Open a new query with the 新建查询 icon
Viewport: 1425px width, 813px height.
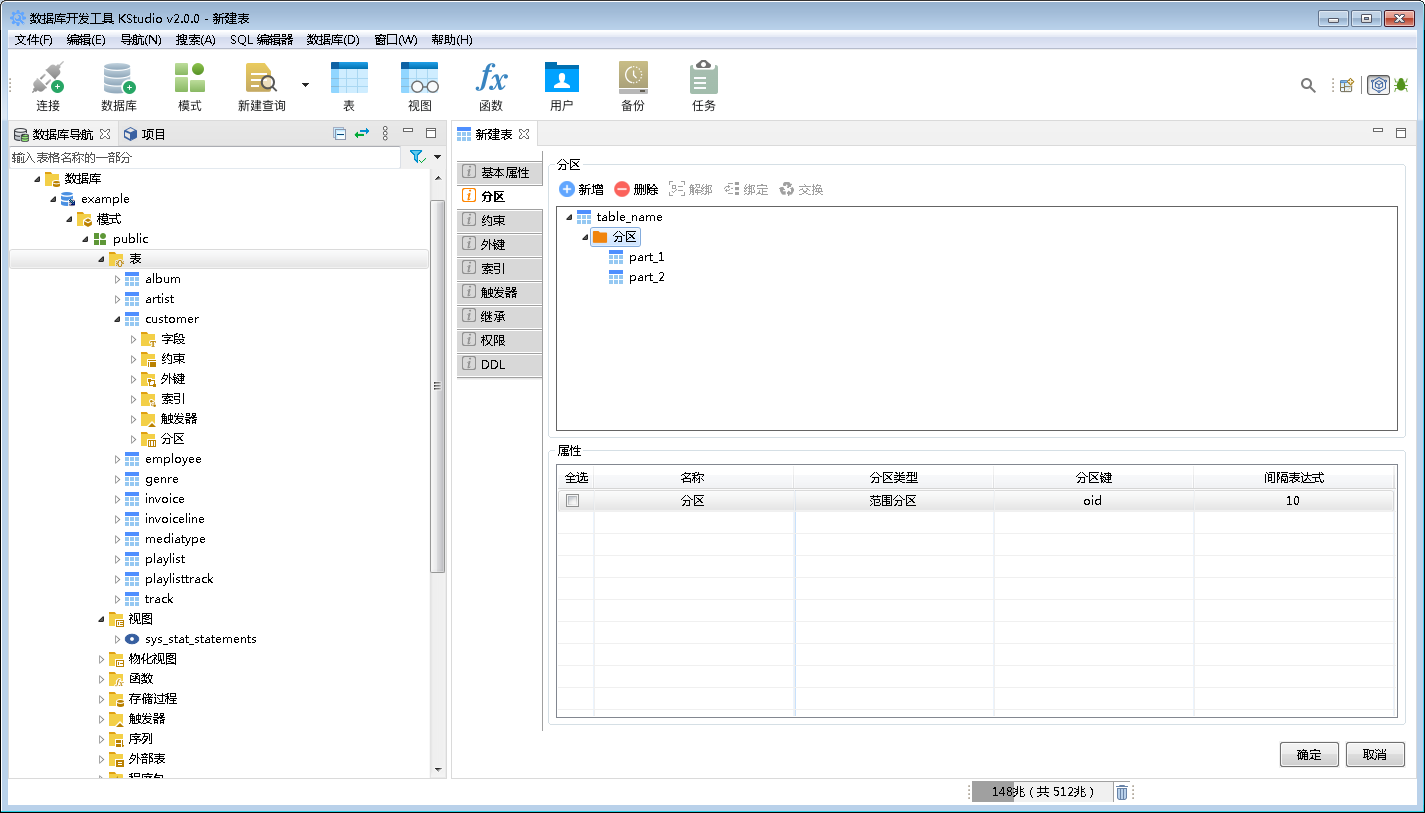258,84
